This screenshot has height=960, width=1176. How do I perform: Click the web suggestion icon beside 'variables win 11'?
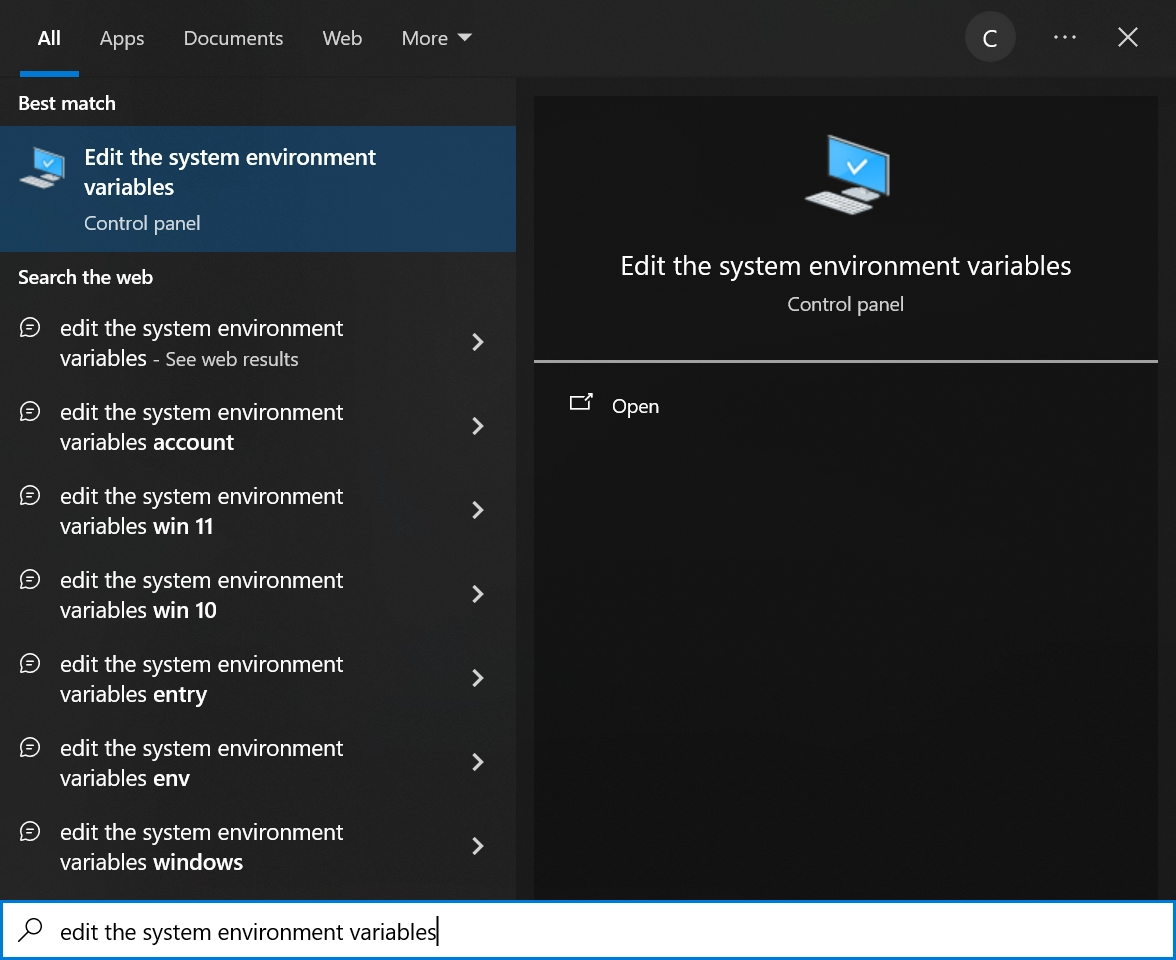[30, 495]
